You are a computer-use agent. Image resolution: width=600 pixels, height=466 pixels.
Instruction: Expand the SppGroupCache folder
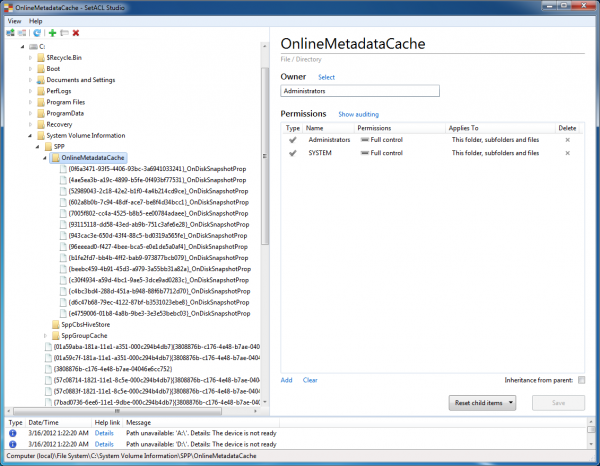coord(45,336)
